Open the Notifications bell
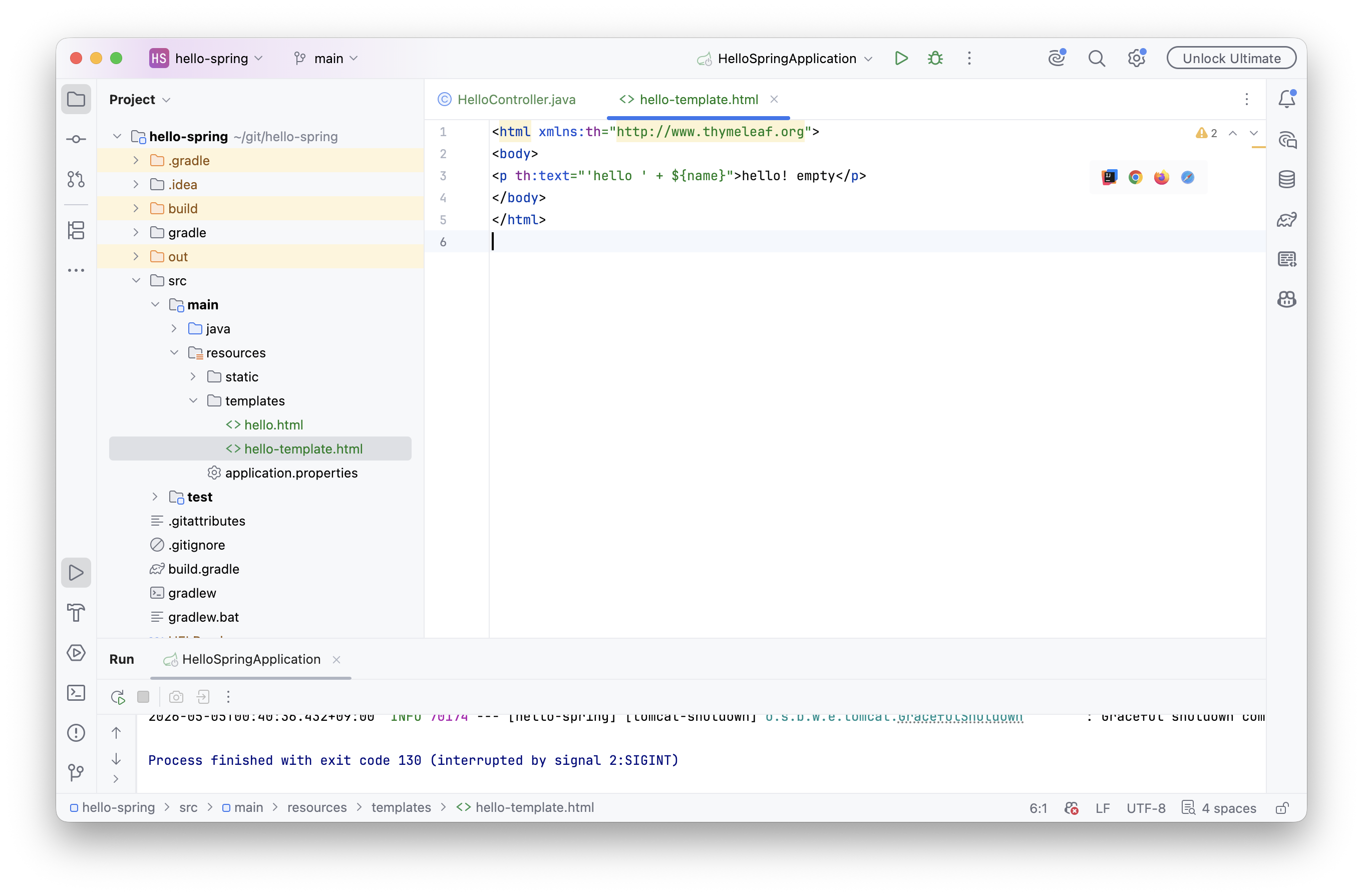Viewport: 1363px width, 896px height. click(1287, 100)
